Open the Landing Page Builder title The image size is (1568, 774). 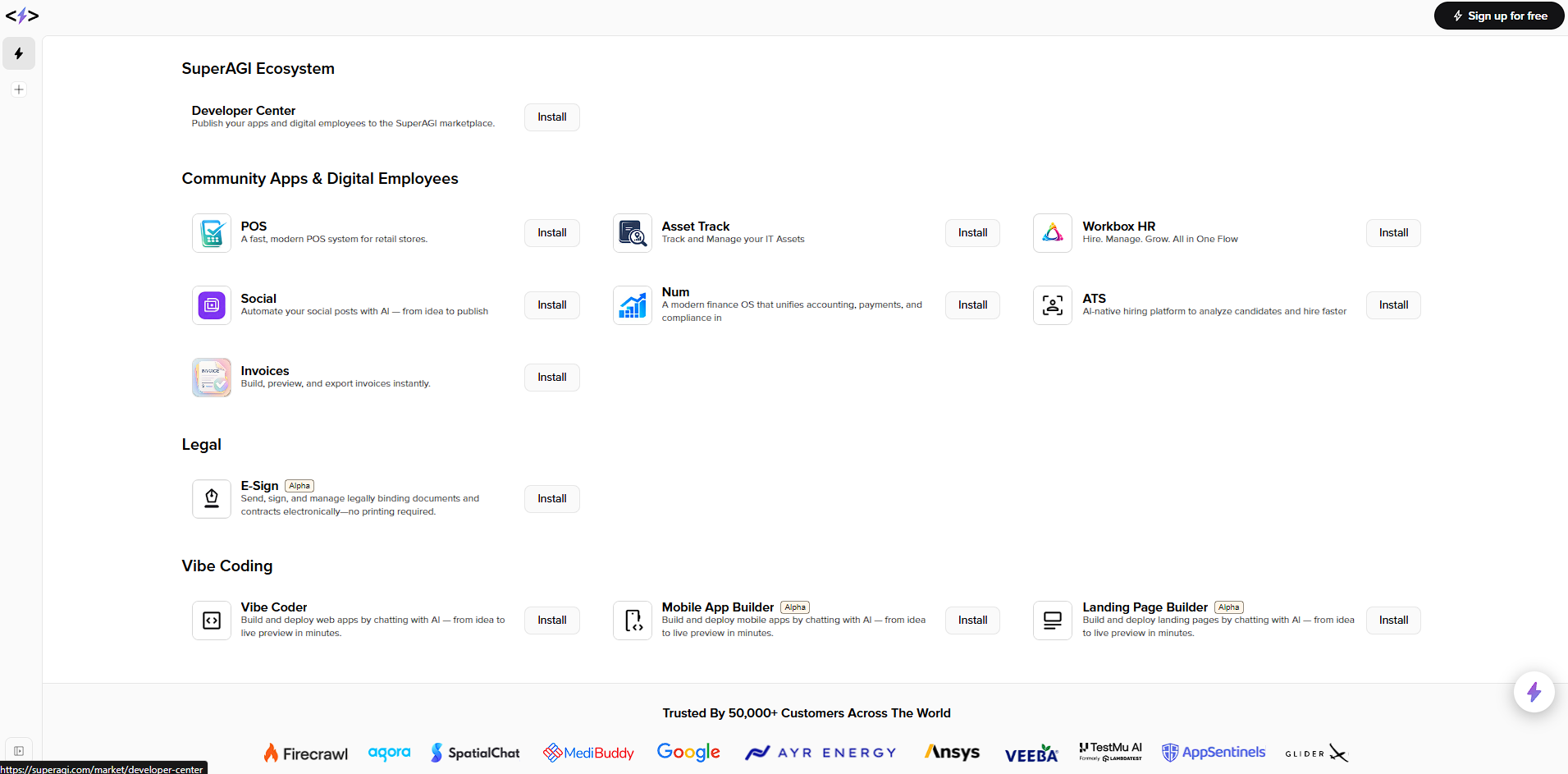coord(1145,607)
